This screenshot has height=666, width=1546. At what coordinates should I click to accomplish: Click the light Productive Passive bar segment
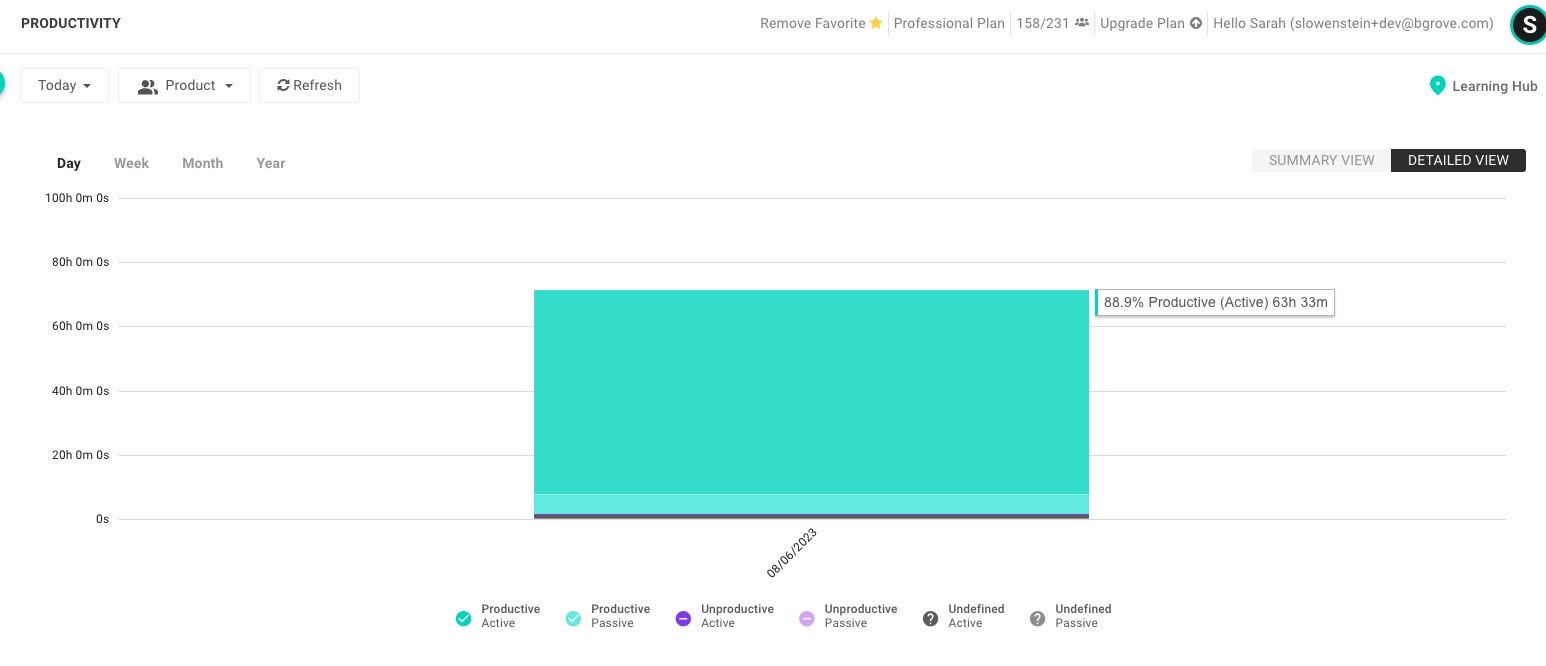point(811,504)
